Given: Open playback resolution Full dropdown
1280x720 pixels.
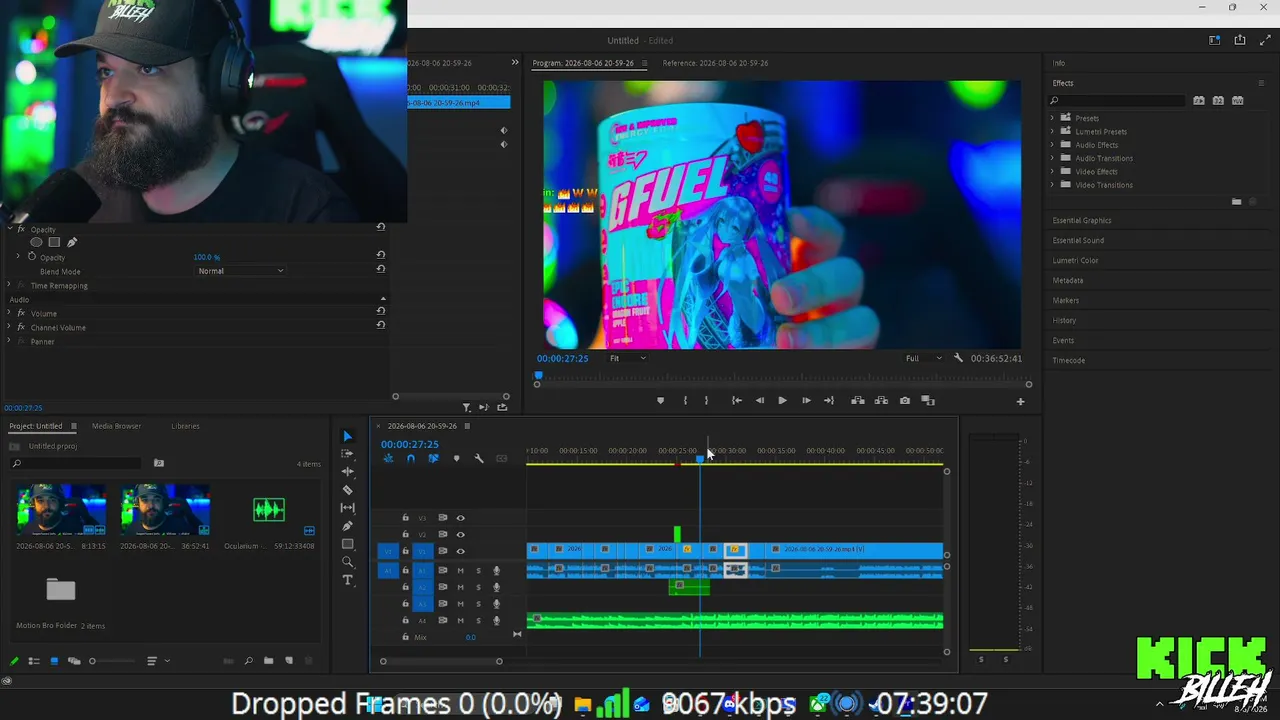Looking at the screenshot, I should [x=923, y=358].
